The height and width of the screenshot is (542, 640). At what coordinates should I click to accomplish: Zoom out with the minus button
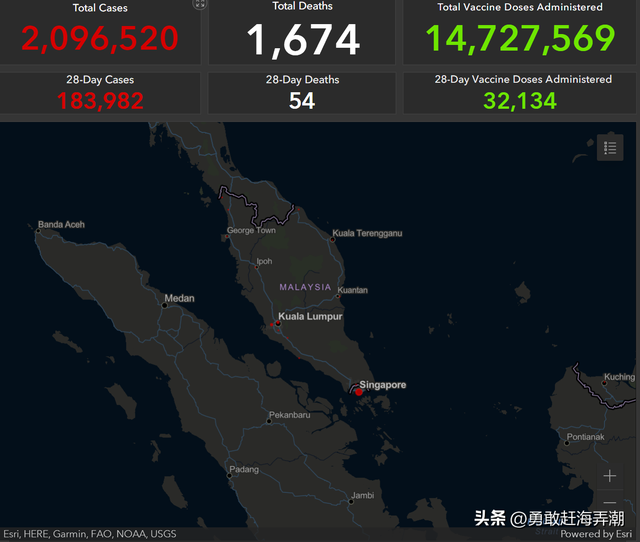point(610,502)
